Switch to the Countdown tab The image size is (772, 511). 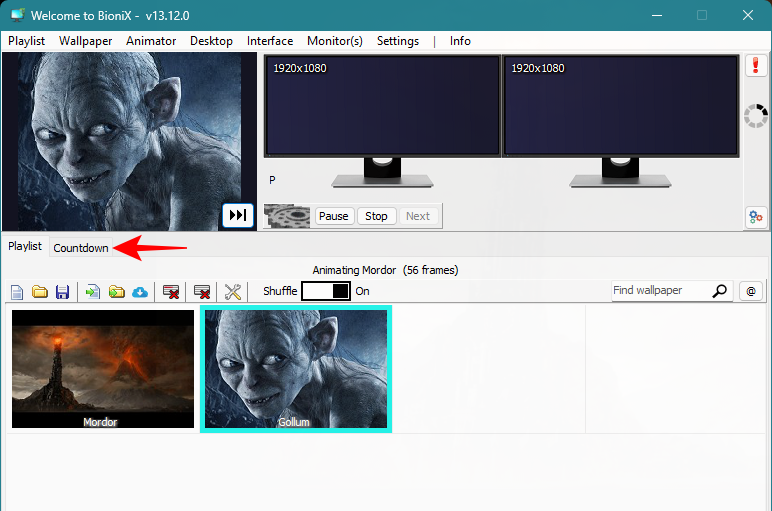tap(81, 248)
